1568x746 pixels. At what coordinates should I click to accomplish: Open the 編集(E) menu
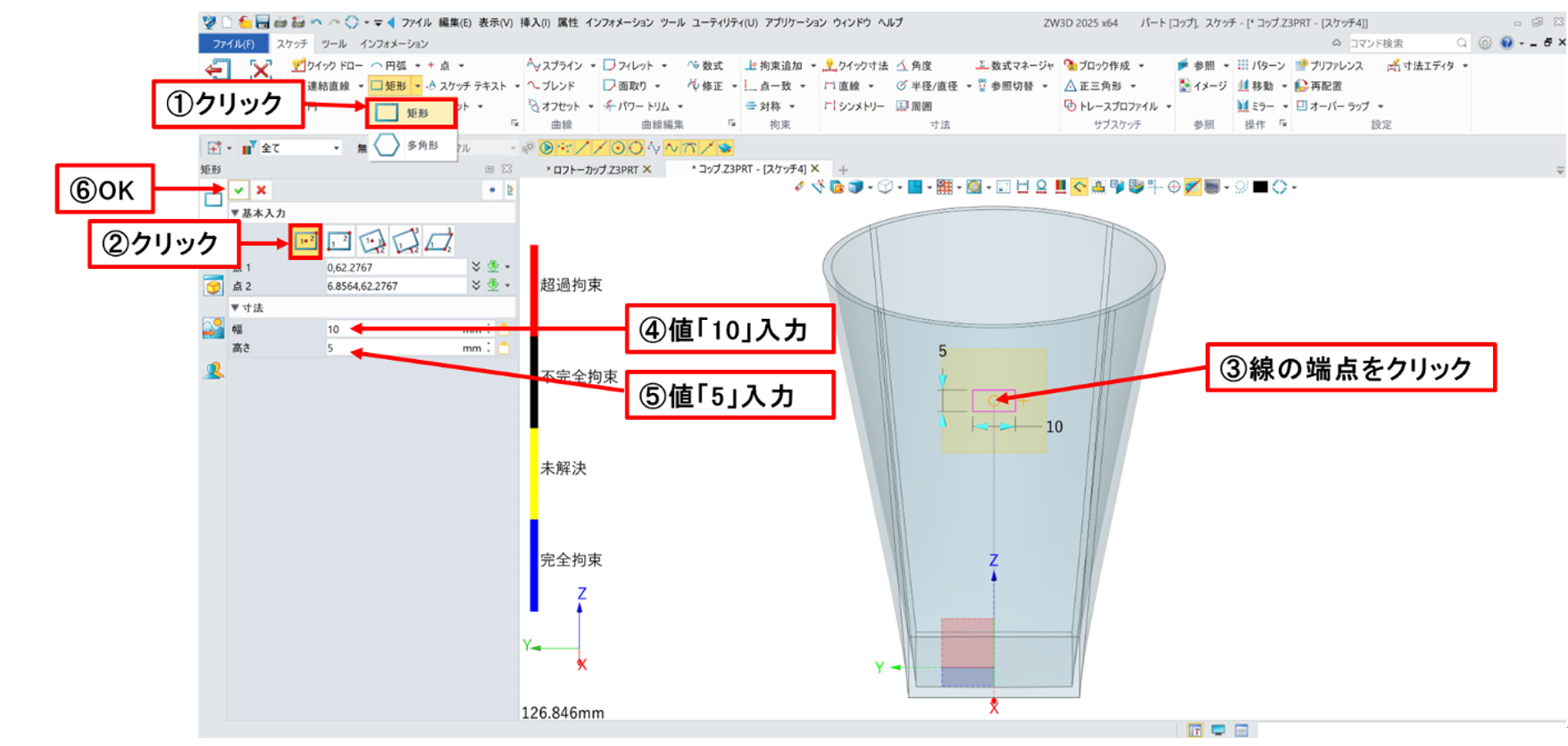[x=455, y=22]
